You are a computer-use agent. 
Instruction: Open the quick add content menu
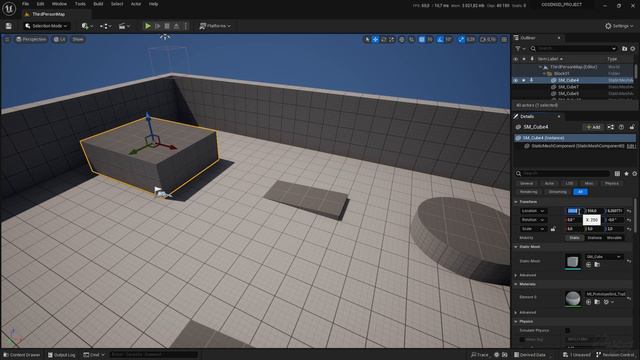click(x=87, y=26)
